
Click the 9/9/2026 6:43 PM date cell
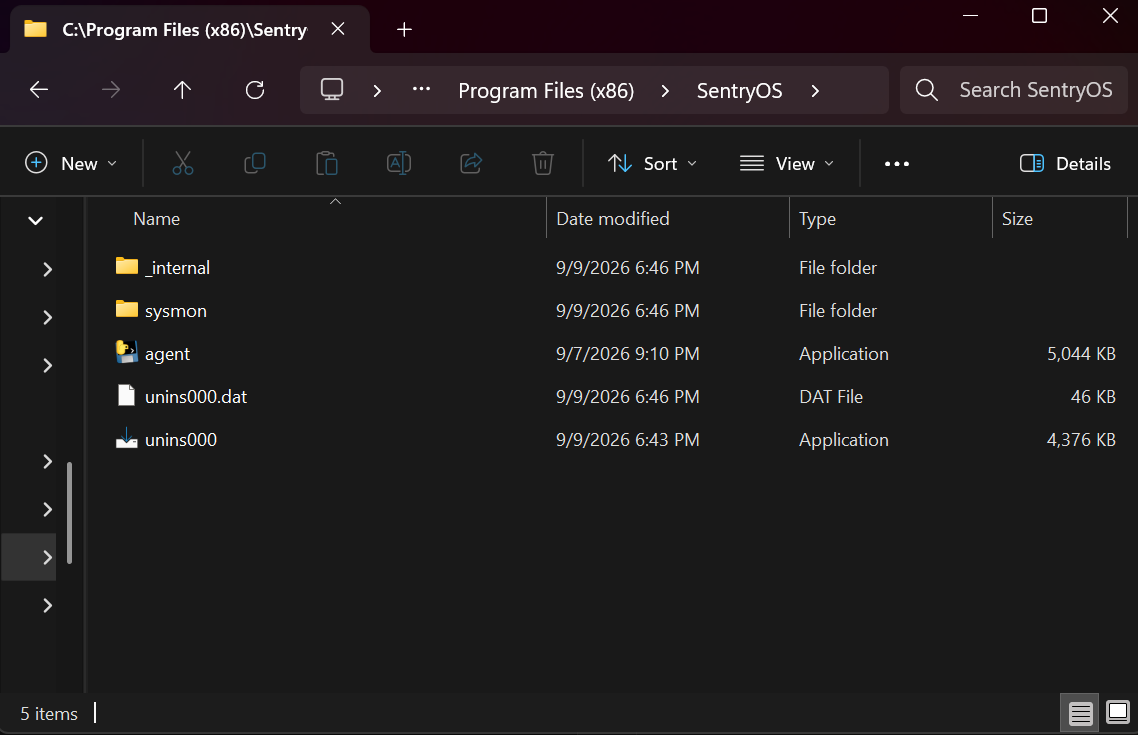tap(628, 439)
